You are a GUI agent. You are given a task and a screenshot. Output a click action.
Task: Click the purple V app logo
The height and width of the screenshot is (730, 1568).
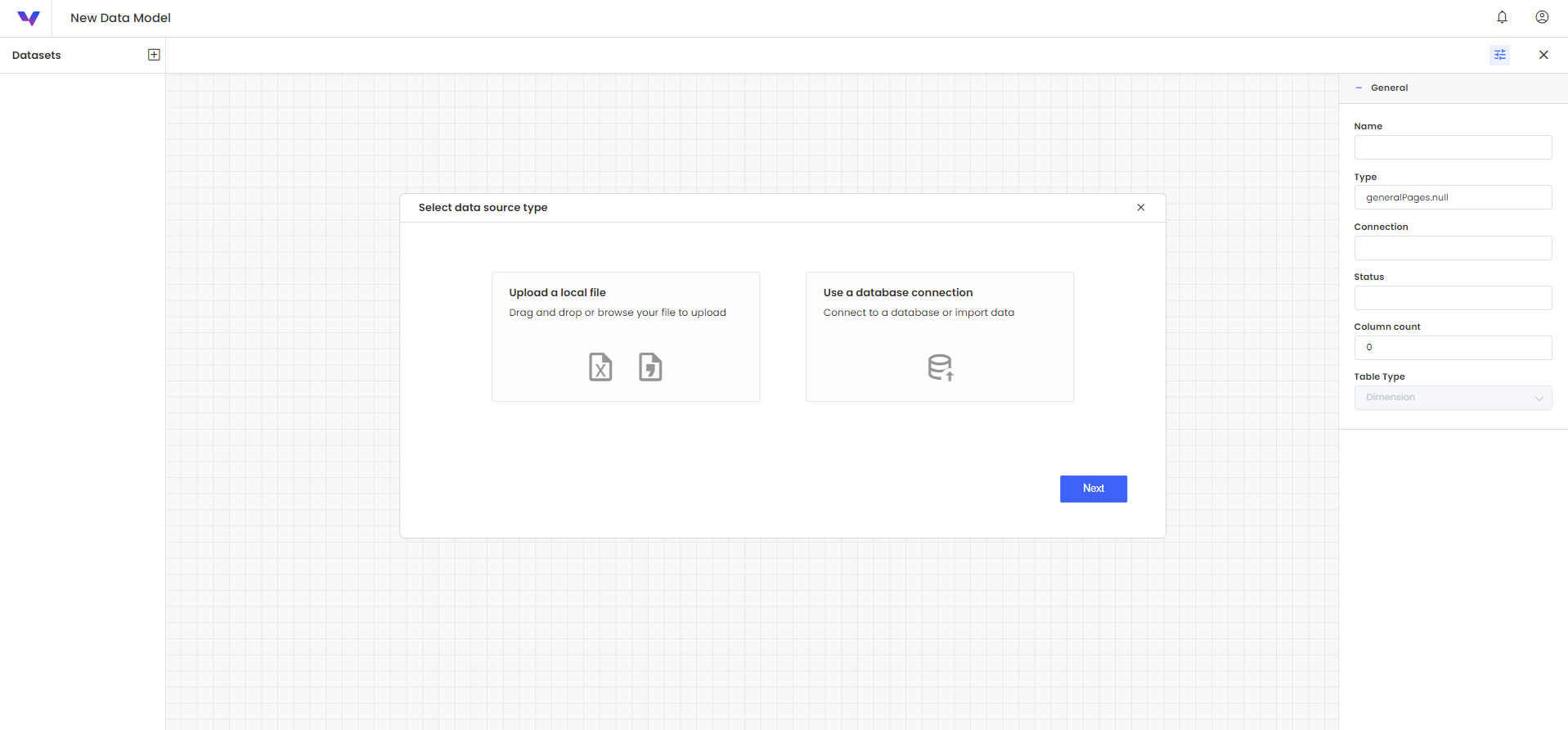[29, 18]
